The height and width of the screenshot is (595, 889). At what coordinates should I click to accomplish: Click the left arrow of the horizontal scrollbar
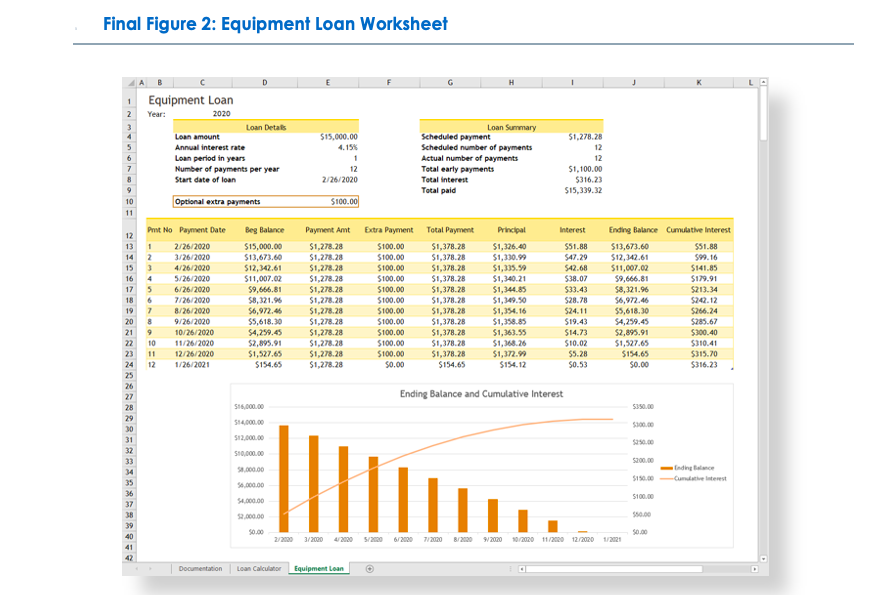coord(521,568)
